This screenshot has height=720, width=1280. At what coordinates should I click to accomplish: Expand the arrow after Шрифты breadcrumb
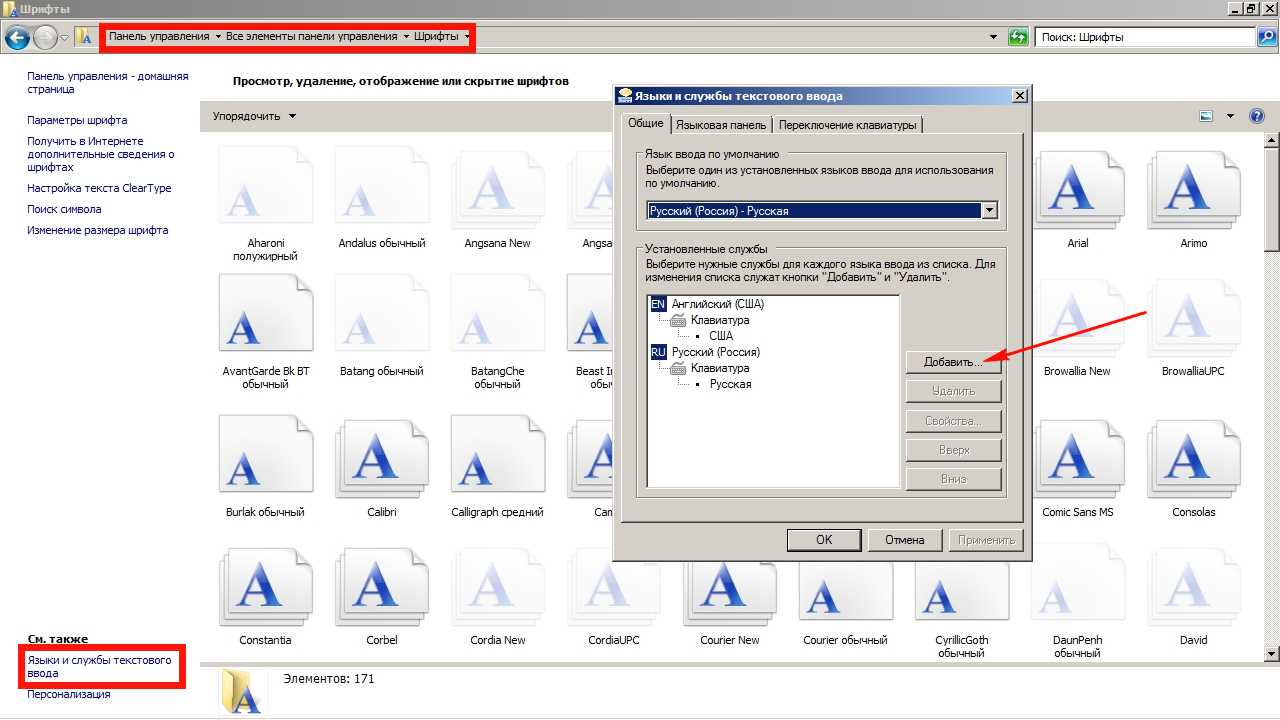[x=467, y=37]
